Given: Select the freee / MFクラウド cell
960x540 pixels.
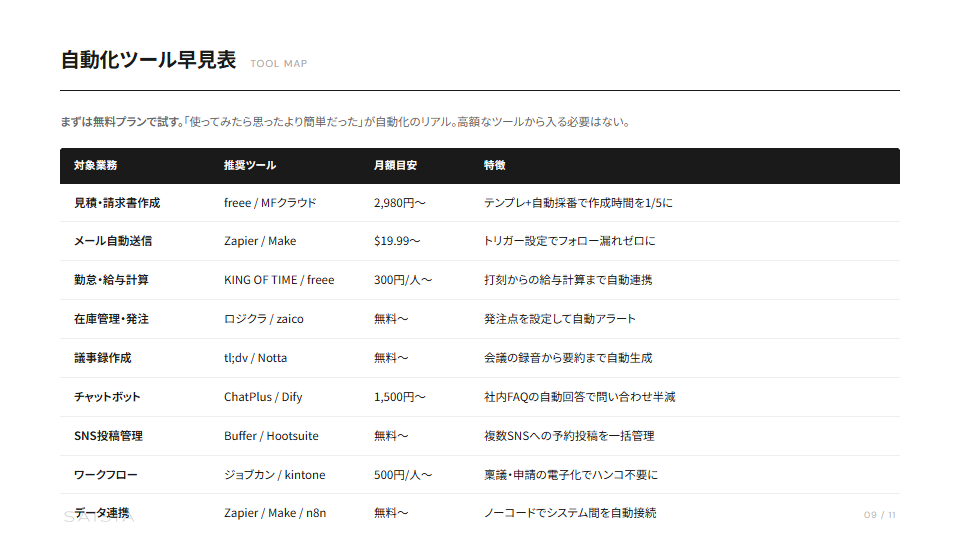Looking at the screenshot, I should pos(270,203).
